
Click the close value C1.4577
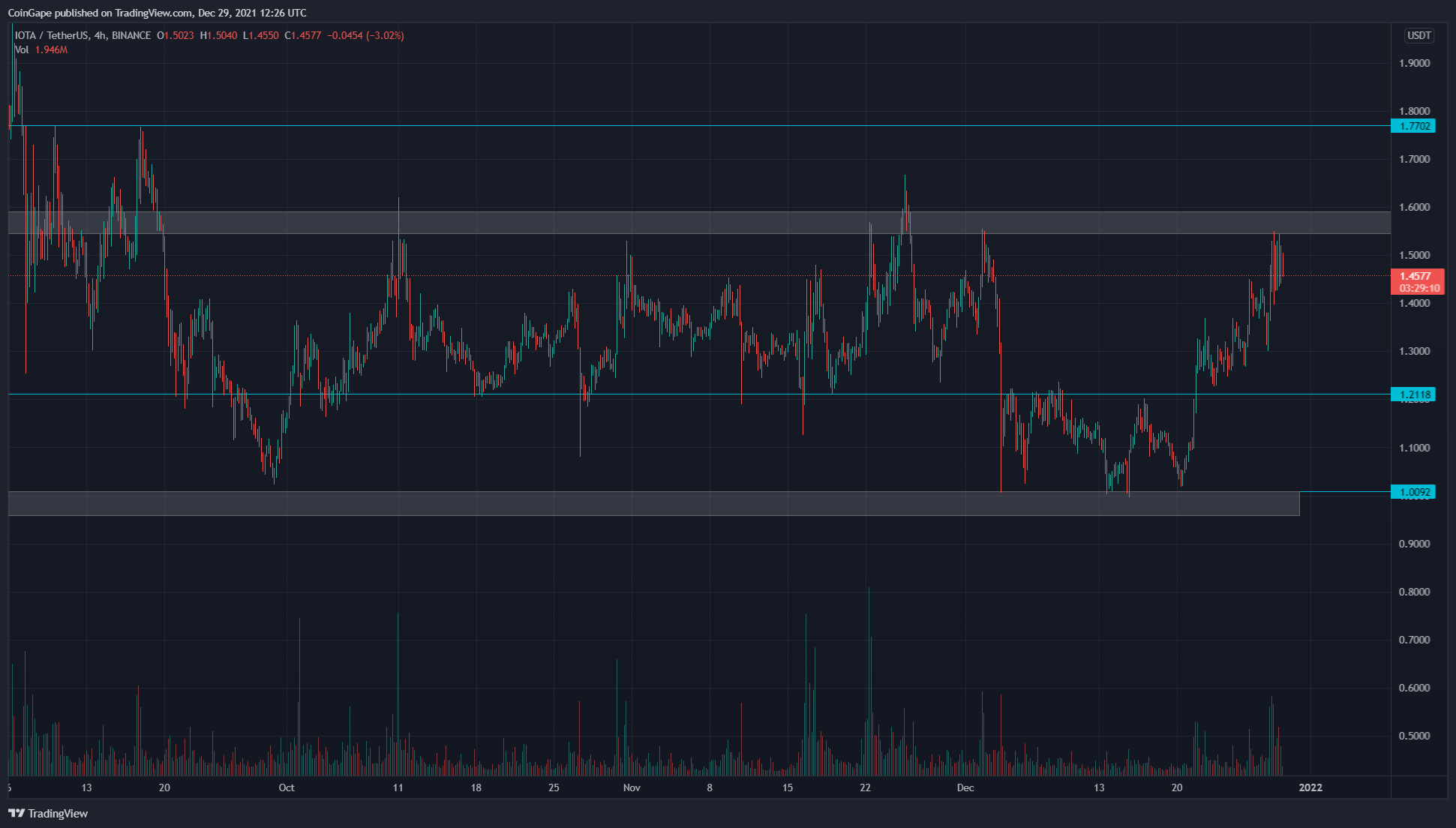pos(303,35)
